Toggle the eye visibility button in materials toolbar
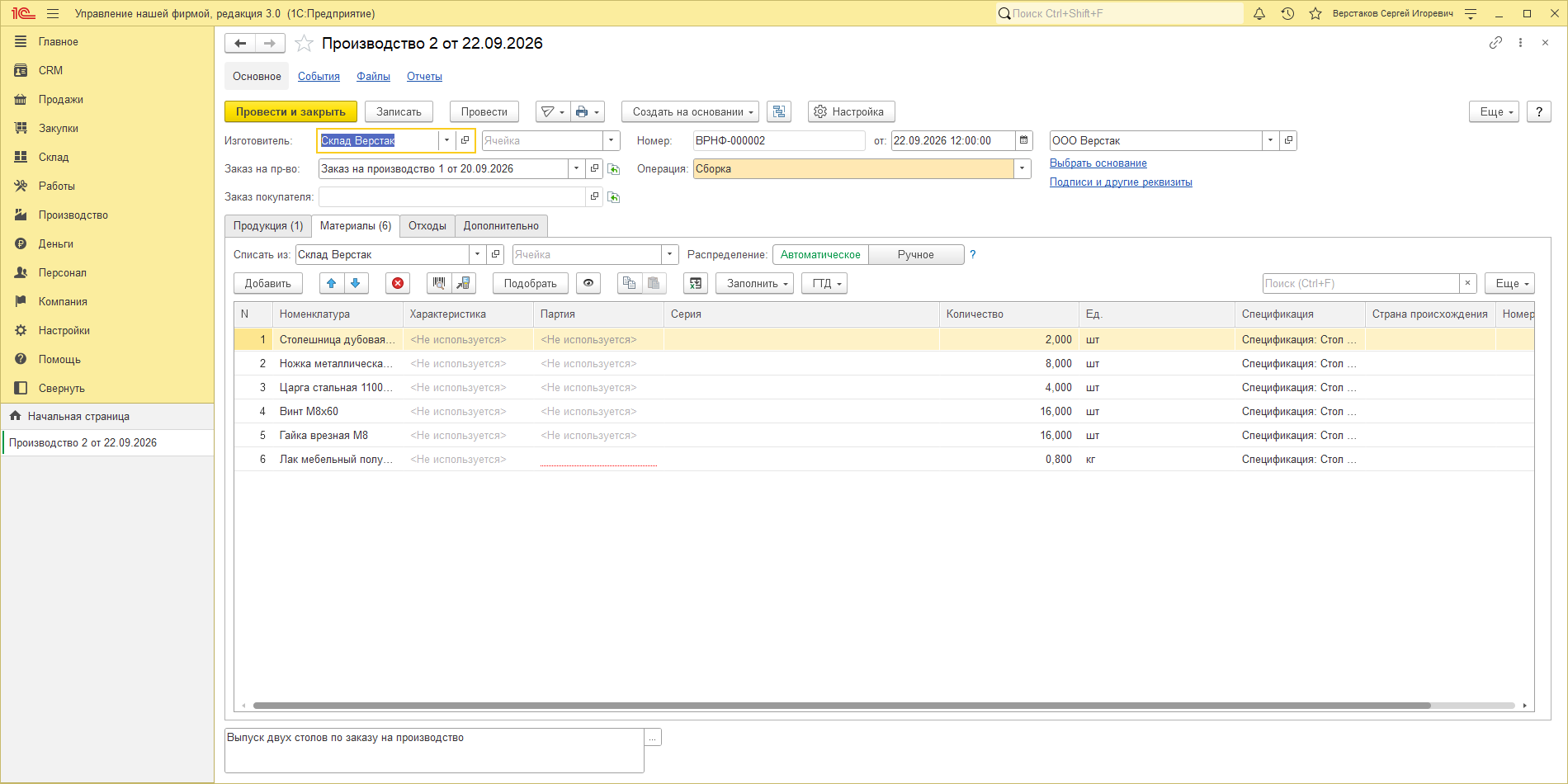The image size is (1568, 784). tap(588, 283)
